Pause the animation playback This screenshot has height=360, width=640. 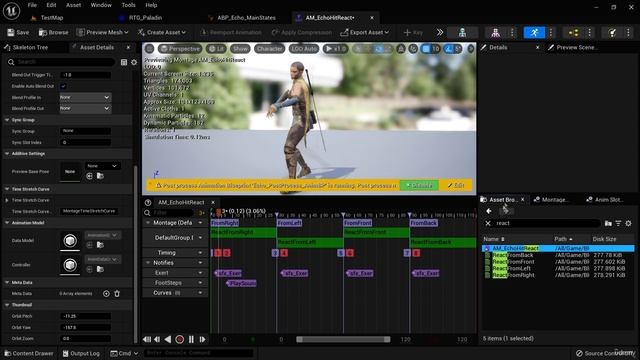191,339
